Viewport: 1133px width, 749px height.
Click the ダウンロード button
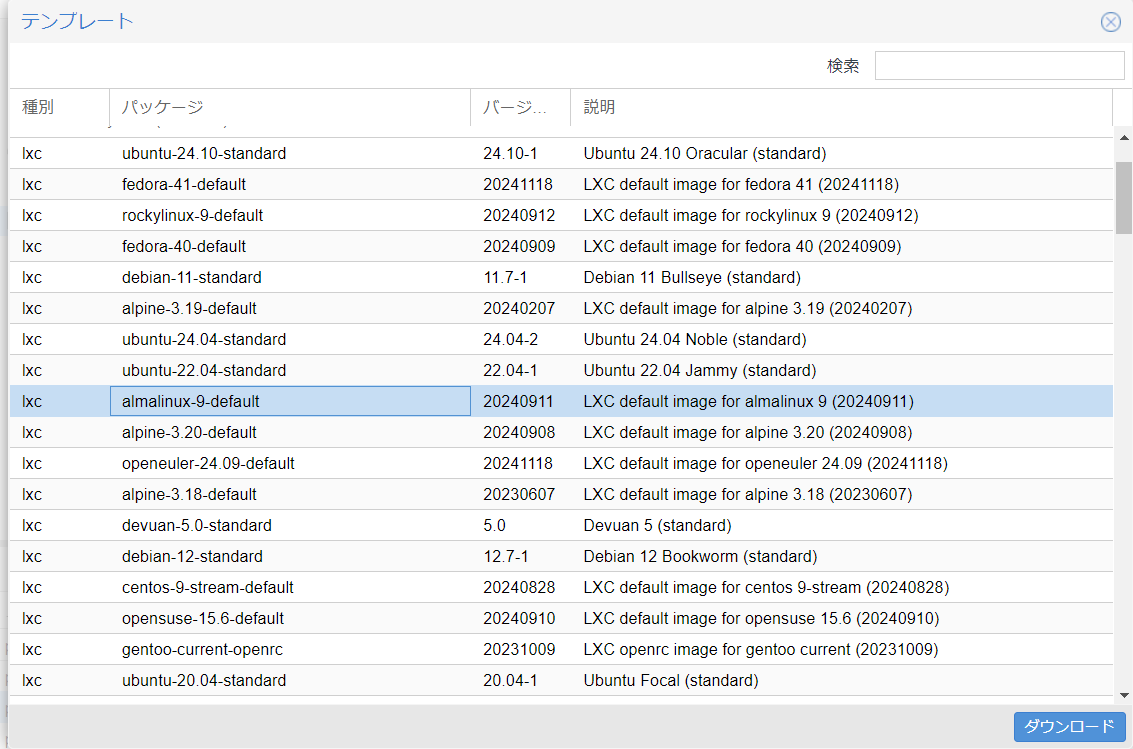1069,727
